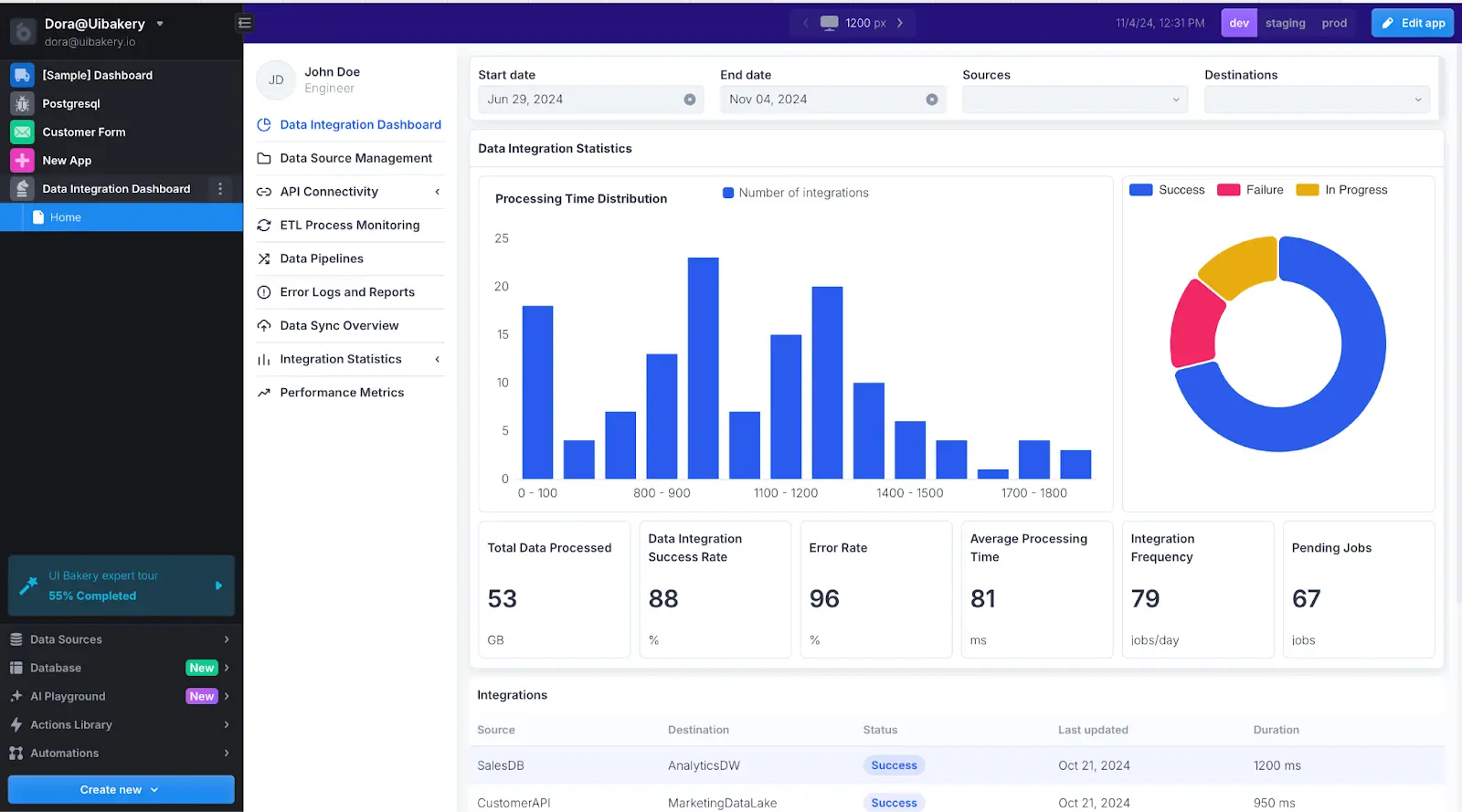Open the ETL Process Monitoring menu item
The width and height of the screenshot is (1462, 812).
pyautogui.click(x=350, y=225)
